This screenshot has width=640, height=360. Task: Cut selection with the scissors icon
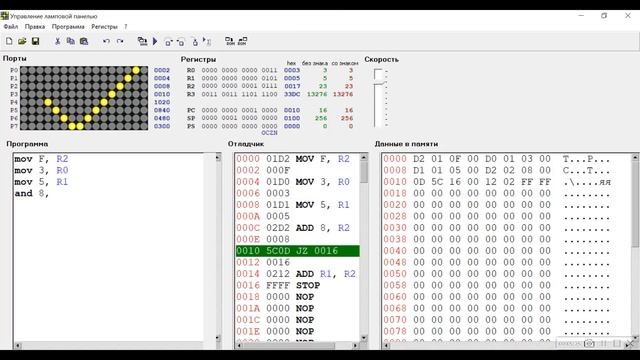coord(58,41)
